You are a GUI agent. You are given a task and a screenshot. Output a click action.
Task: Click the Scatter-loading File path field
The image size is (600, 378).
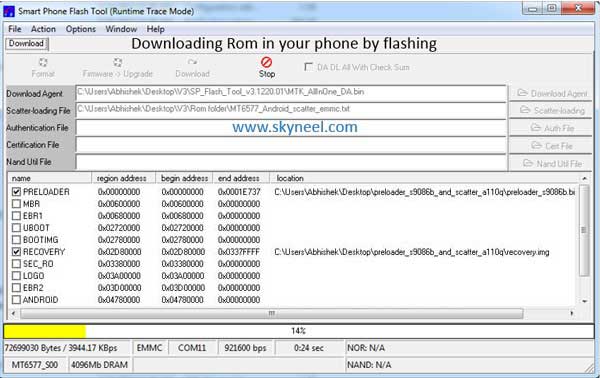pos(291,111)
